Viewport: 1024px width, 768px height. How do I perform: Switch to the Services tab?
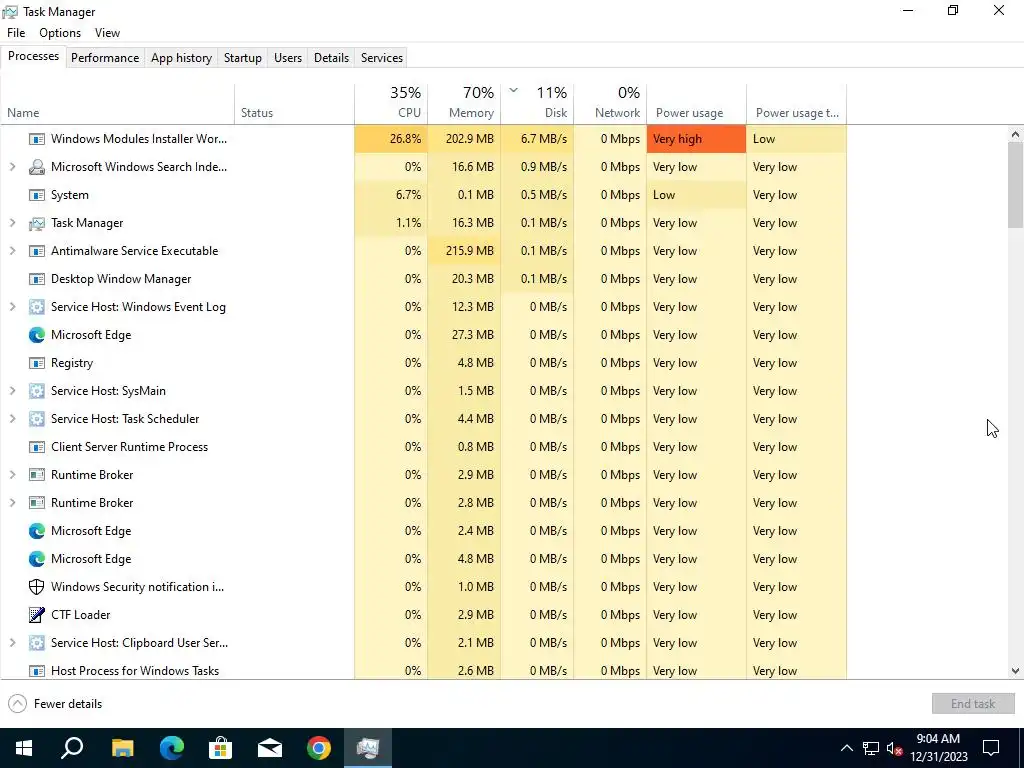pos(382,58)
